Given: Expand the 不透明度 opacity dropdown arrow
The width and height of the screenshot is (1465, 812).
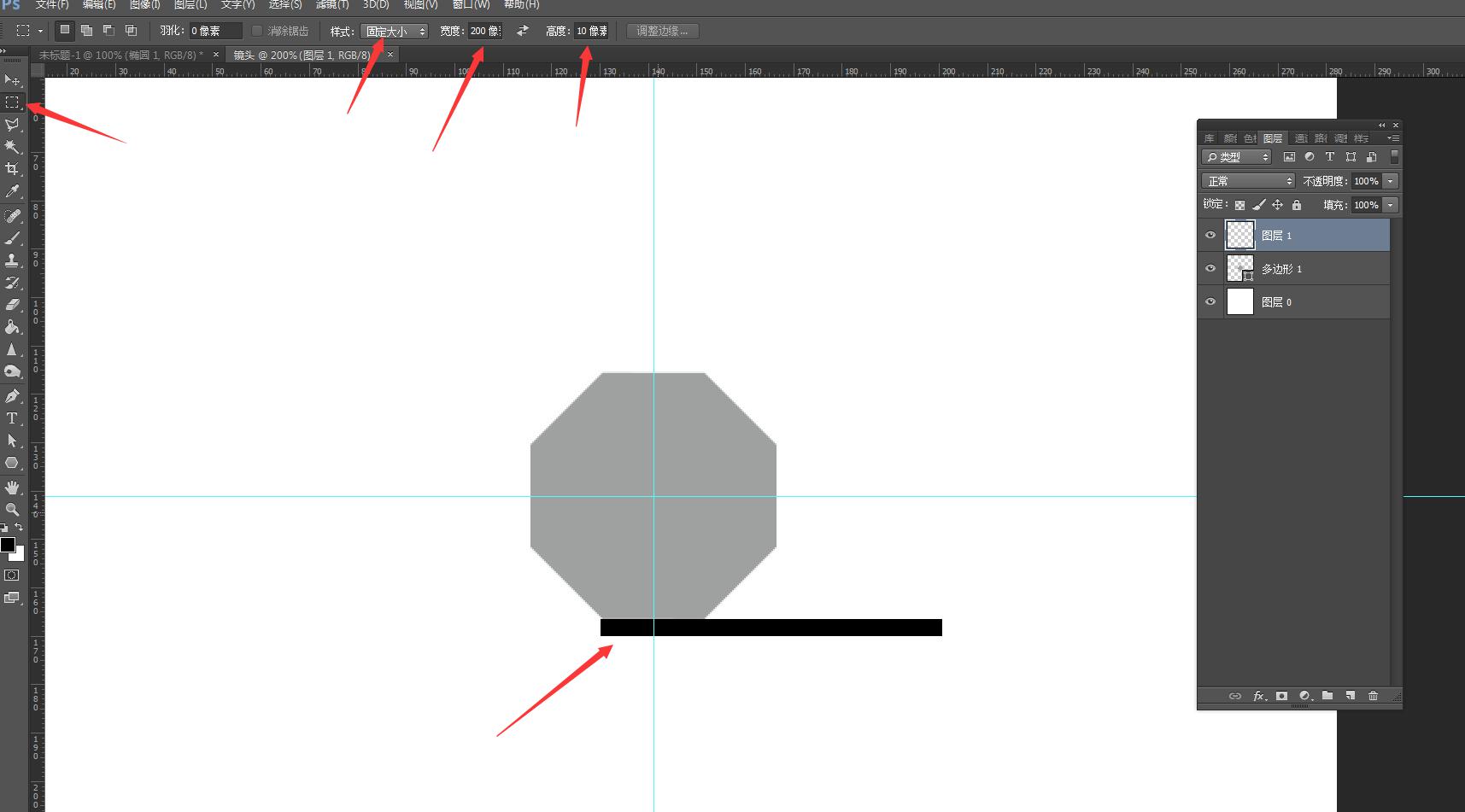Looking at the screenshot, I should 1390,181.
